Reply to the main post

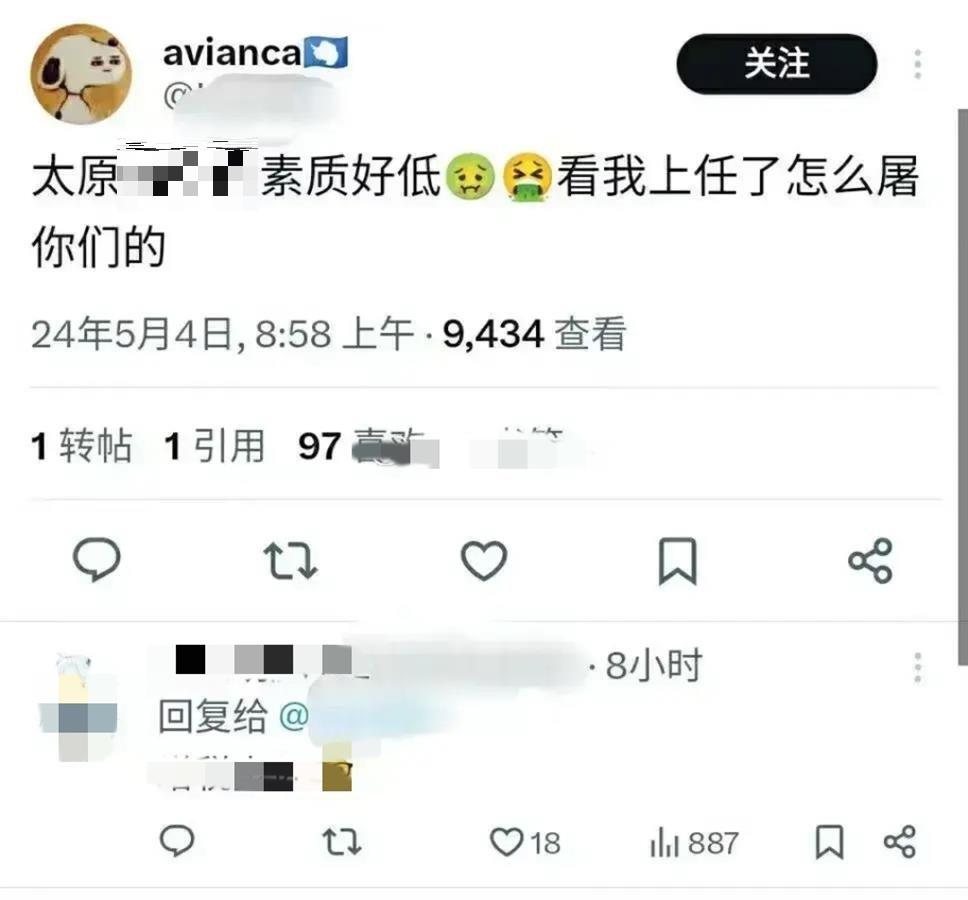96,559
